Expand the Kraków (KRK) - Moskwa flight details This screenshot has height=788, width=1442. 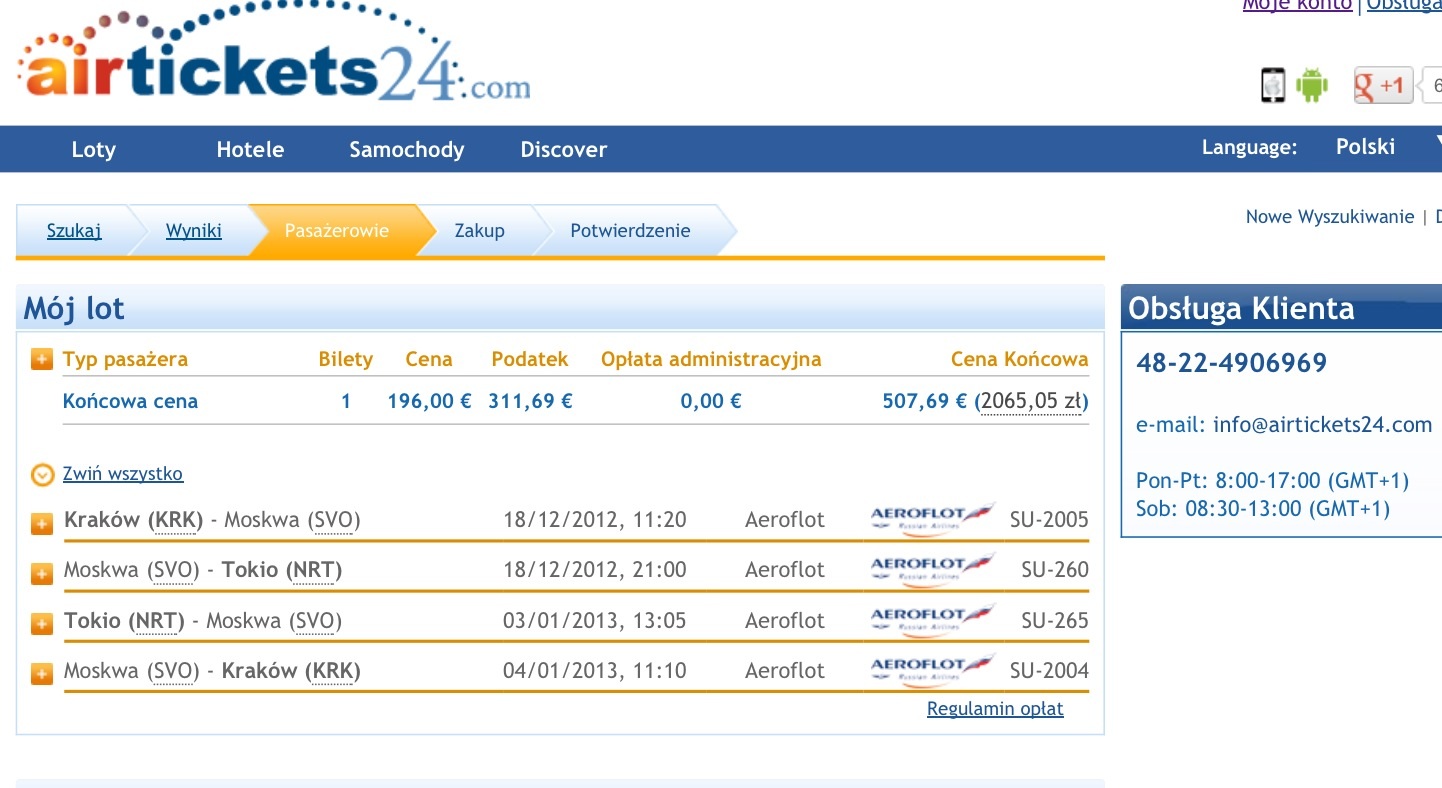tap(42, 523)
